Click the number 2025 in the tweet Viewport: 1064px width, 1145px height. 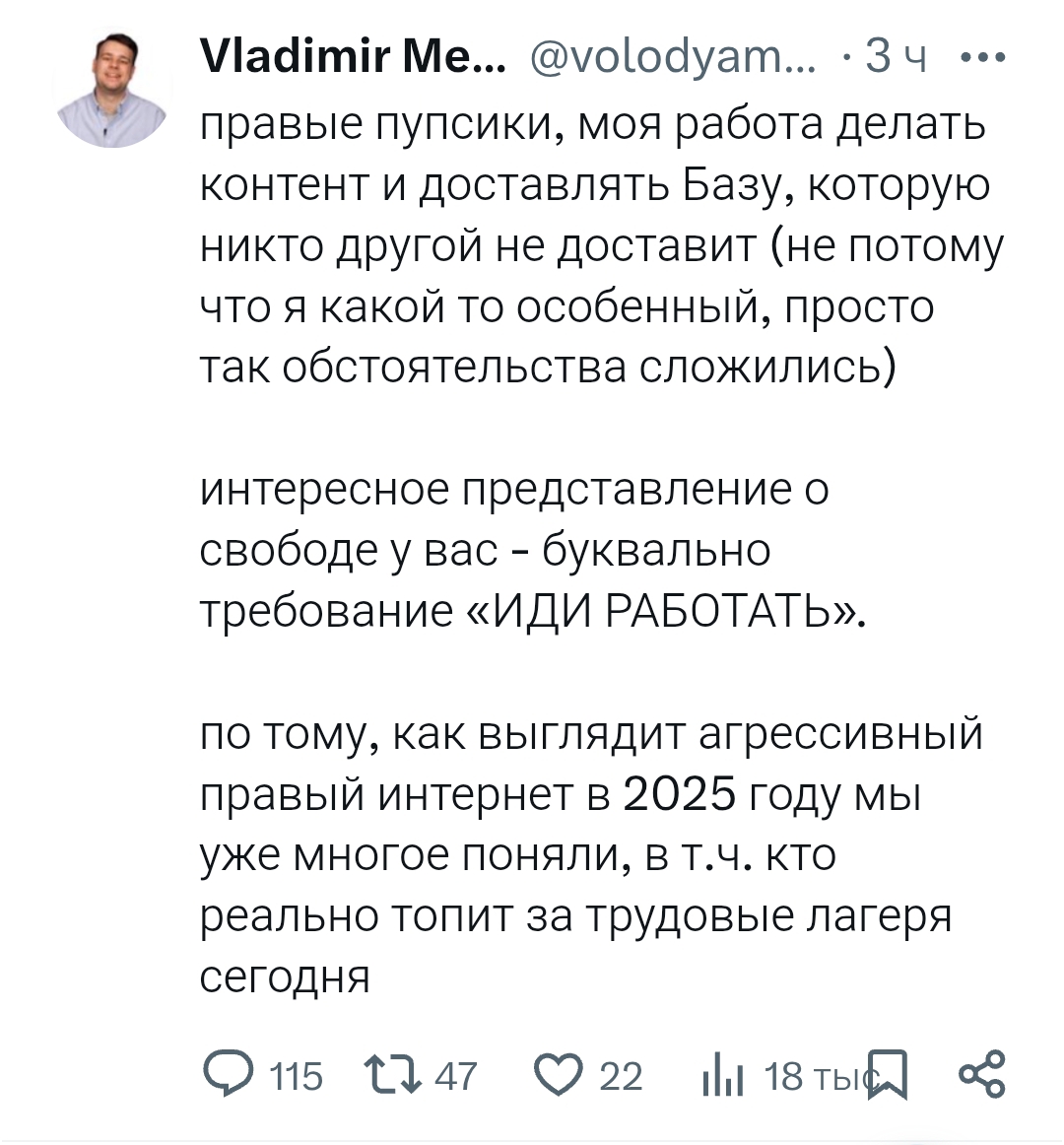[x=680, y=795]
